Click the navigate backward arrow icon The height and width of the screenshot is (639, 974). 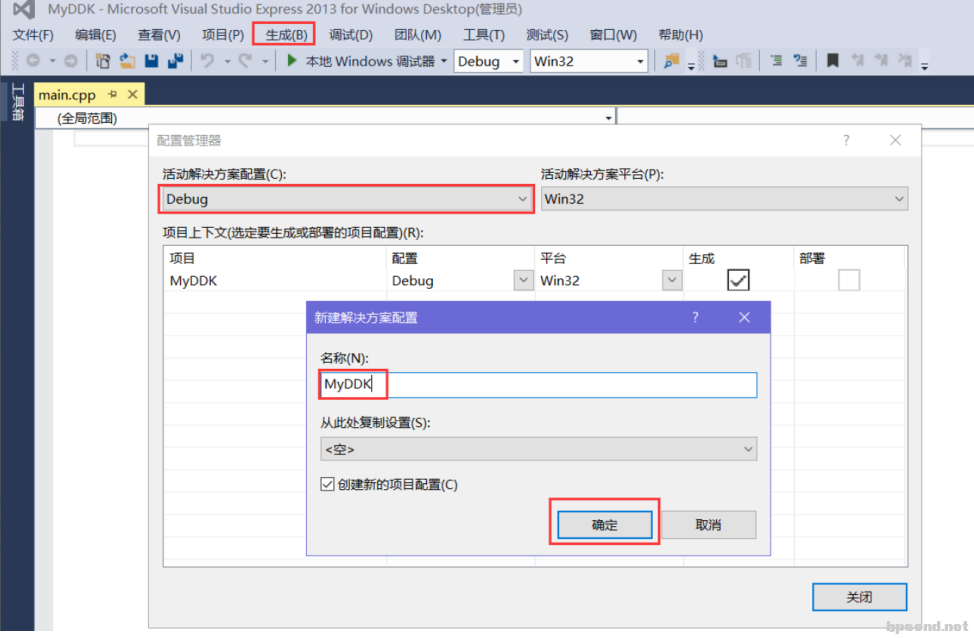pyautogui.click(x=34, y=61)
